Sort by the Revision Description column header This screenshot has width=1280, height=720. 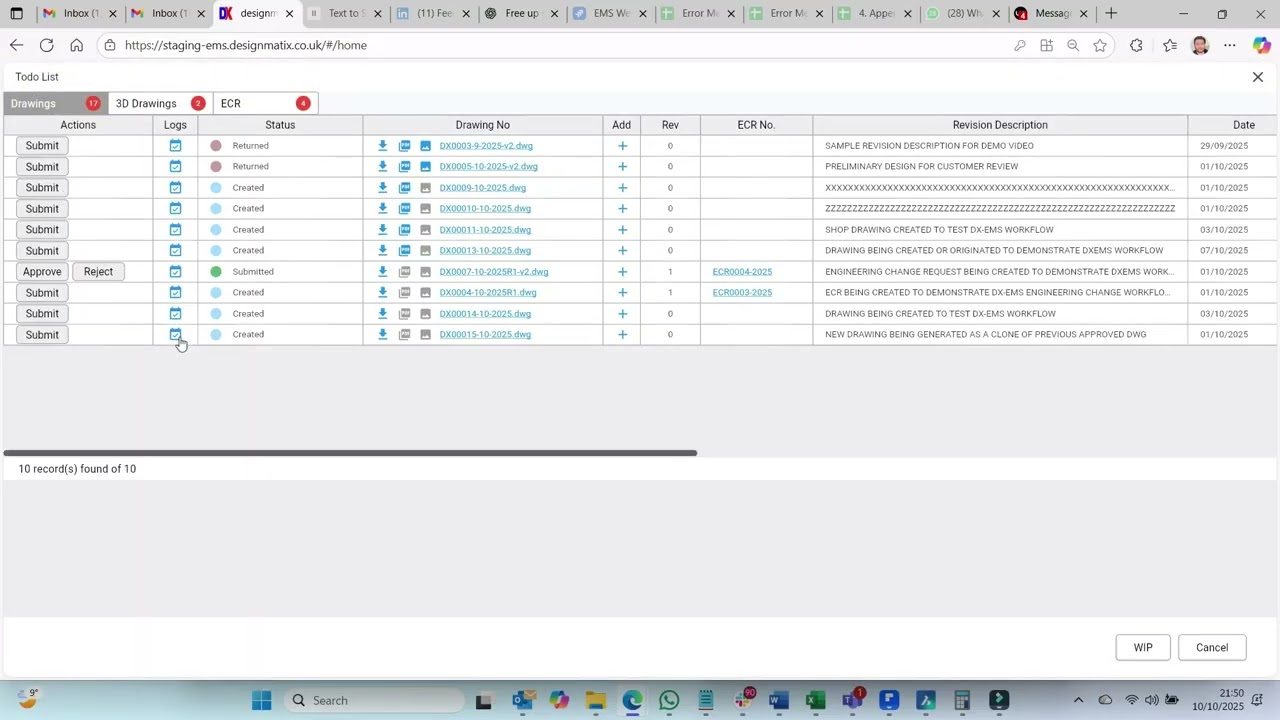1000,125
